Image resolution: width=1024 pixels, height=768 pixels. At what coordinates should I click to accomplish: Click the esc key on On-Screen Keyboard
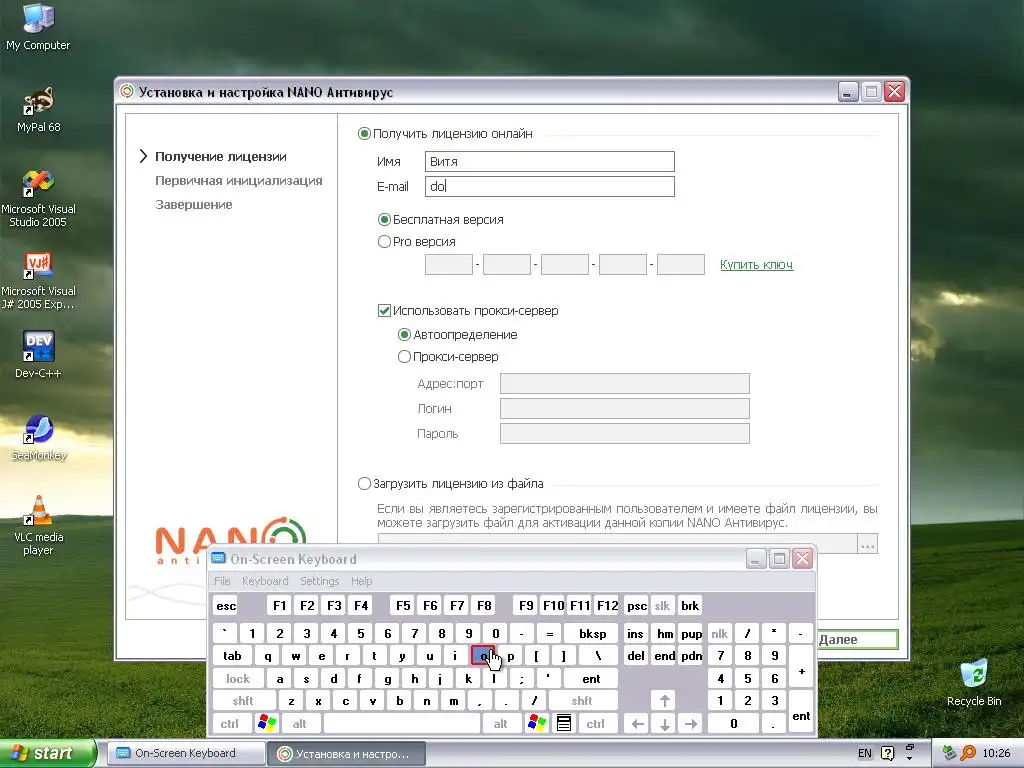[x=226, y=606]
